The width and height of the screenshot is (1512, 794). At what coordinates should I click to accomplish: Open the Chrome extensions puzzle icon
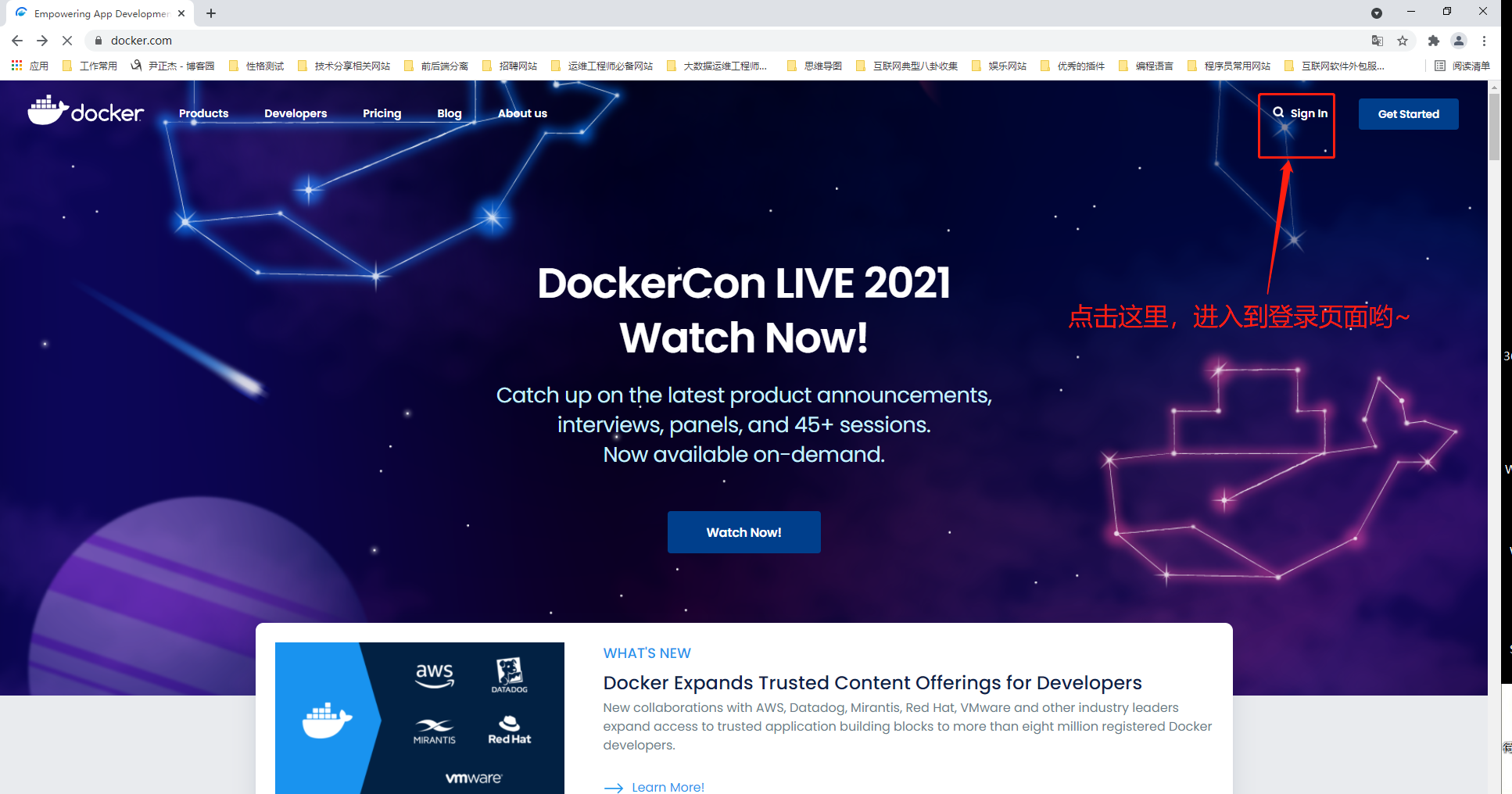coord(1433,41)
